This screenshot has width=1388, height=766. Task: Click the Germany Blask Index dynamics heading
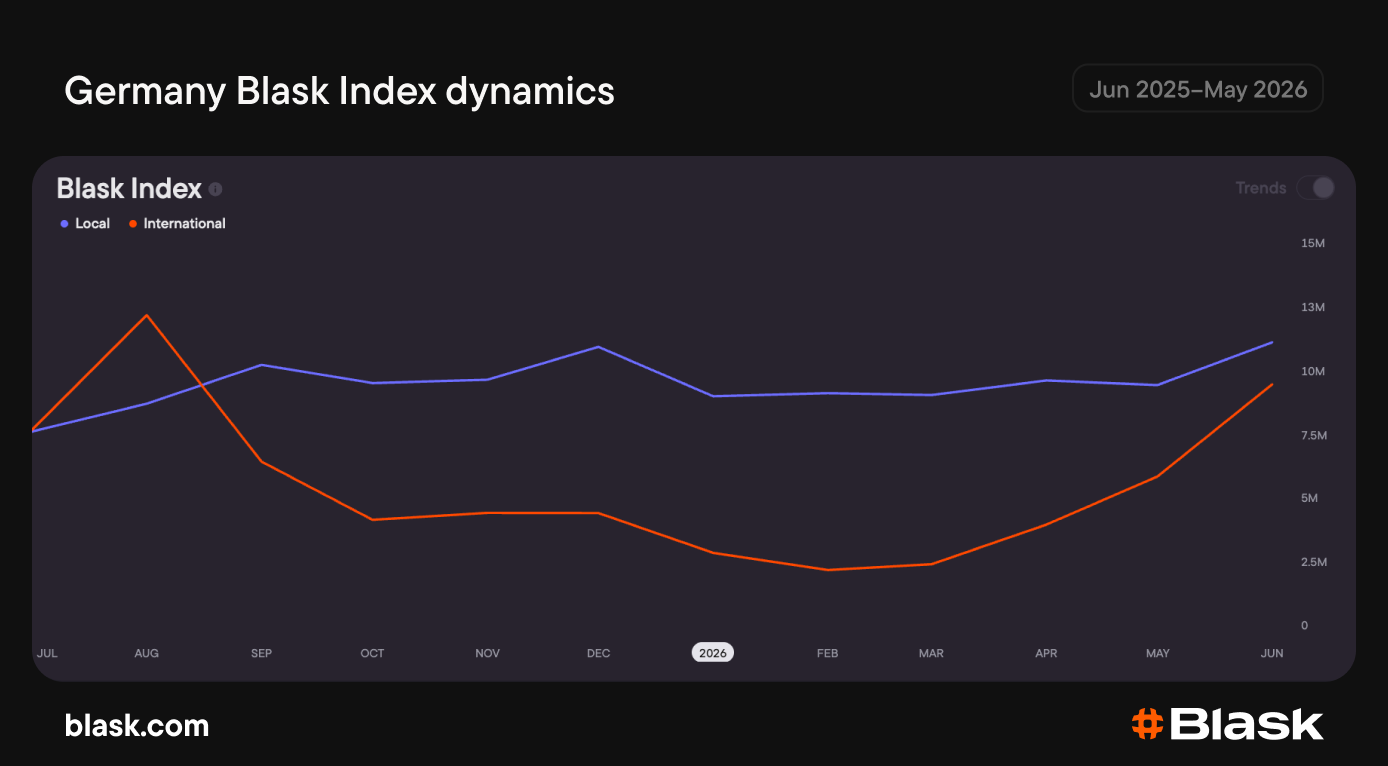pos(339,91)
